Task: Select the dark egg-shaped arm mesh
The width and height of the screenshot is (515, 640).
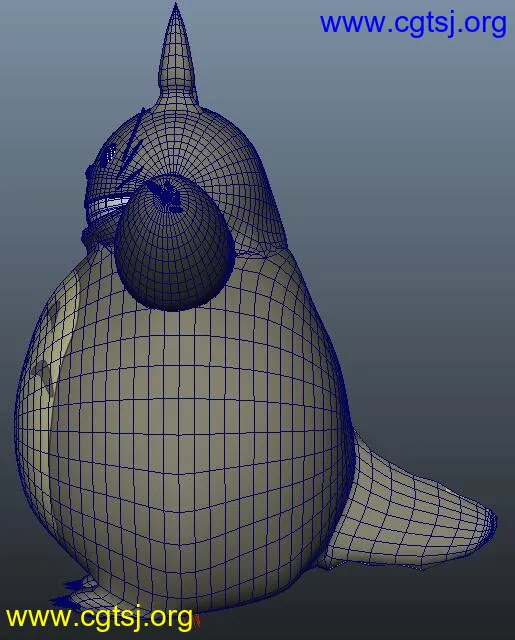Action: [175, 242]
